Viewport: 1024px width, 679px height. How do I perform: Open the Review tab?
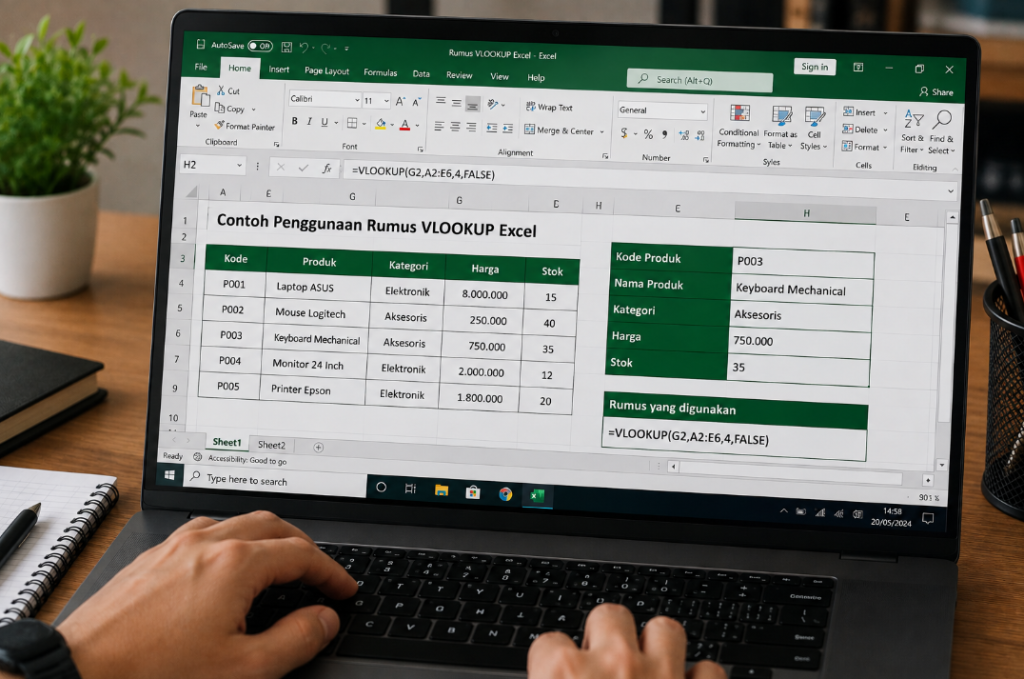pos(459,75)
